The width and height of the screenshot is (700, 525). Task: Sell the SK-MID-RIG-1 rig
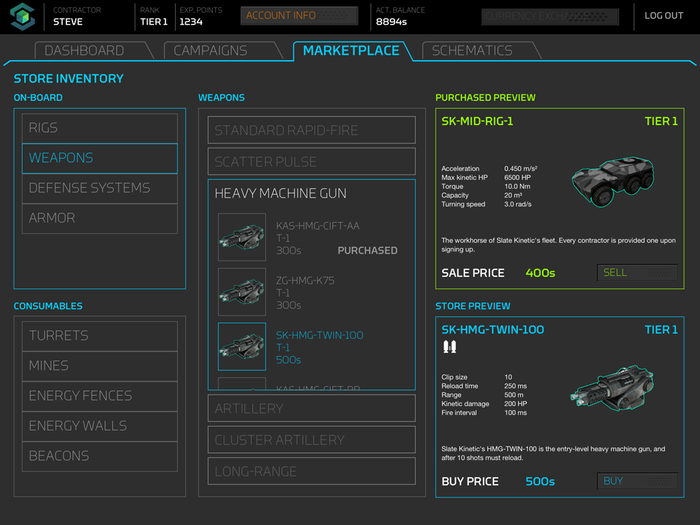click(x=637, y=272)
